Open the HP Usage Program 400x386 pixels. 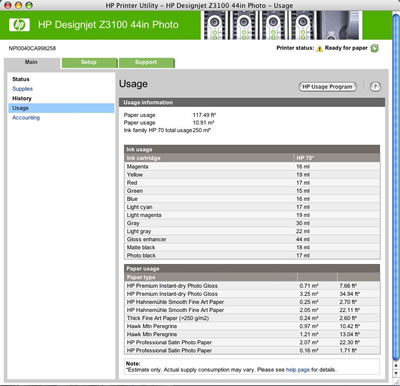click(327, 87)
